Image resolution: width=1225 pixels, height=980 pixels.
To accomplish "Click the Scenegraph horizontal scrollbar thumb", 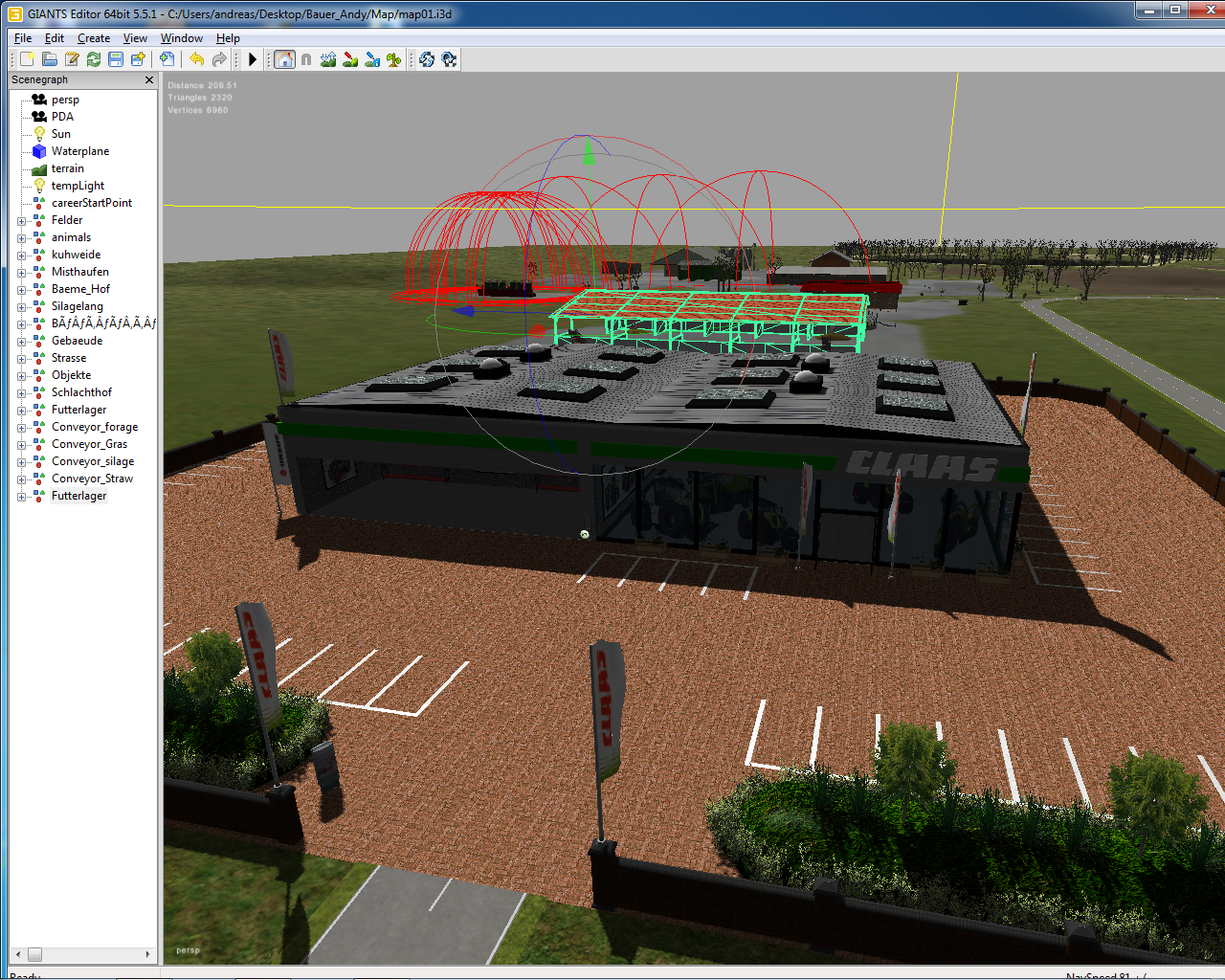I will 34,954.
